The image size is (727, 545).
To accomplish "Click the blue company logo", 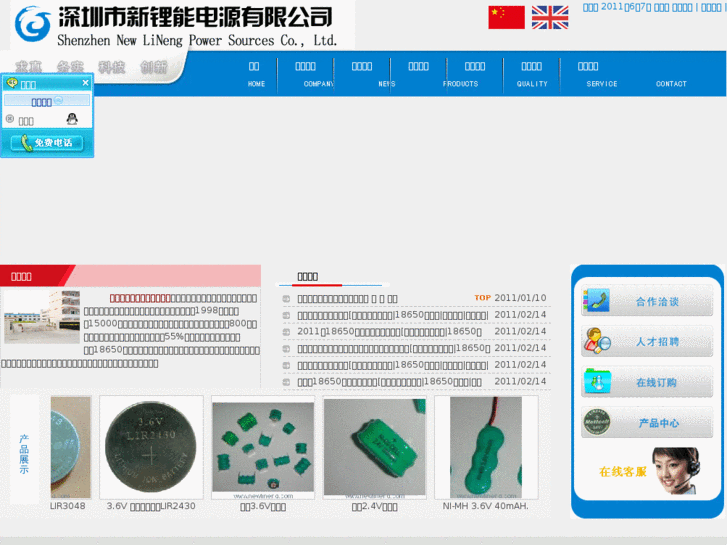I will (x=32, y=24).
